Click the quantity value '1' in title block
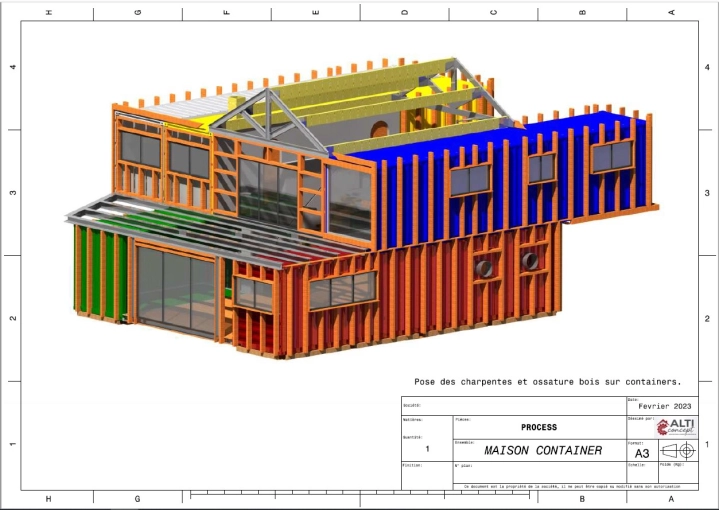The image size is (719, 510). 427,449
